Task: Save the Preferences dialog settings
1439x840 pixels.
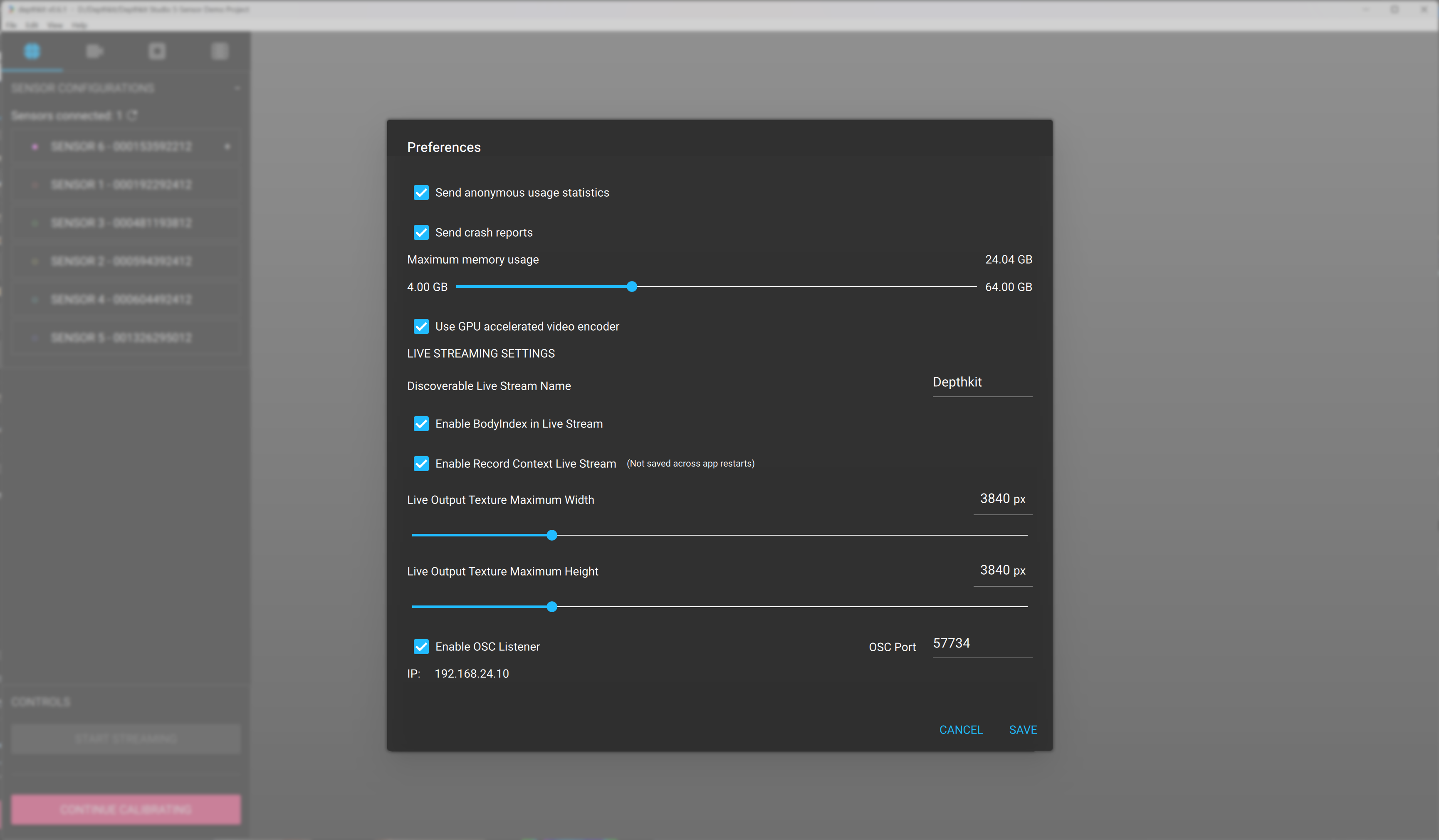Action: click(1023, 730)
